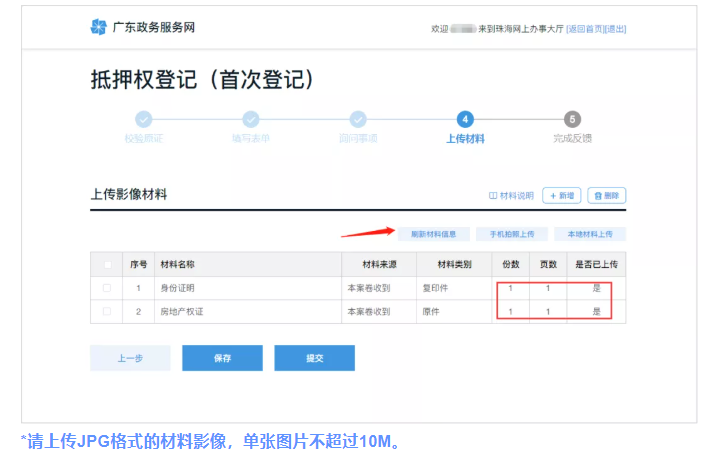Toggle the select-all checkbox in table header
The image size is (714, 458).
(x=107, y=265)
